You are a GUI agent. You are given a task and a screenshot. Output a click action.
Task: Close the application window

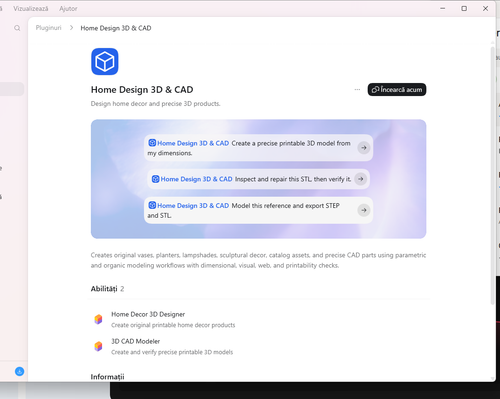tap(485, 9)
